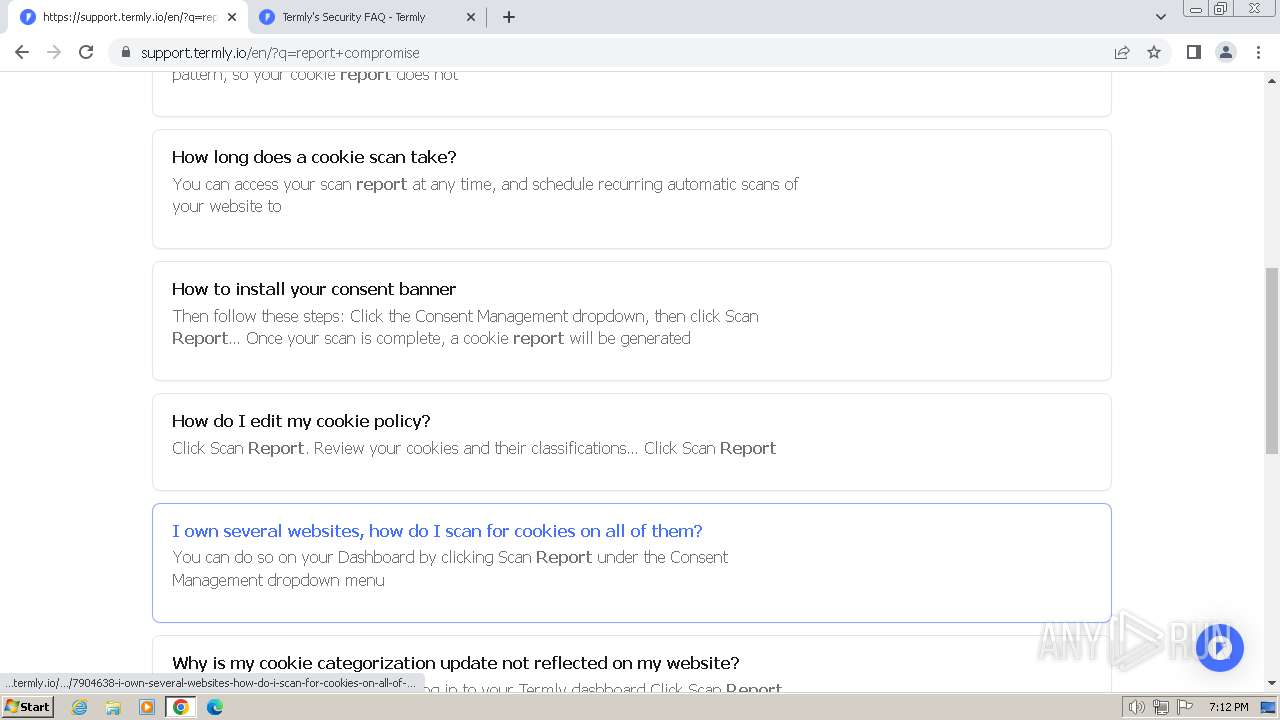Click the browser forward arrow
Viewport: 1280px width, 720px height.
[x=54, y=52]
